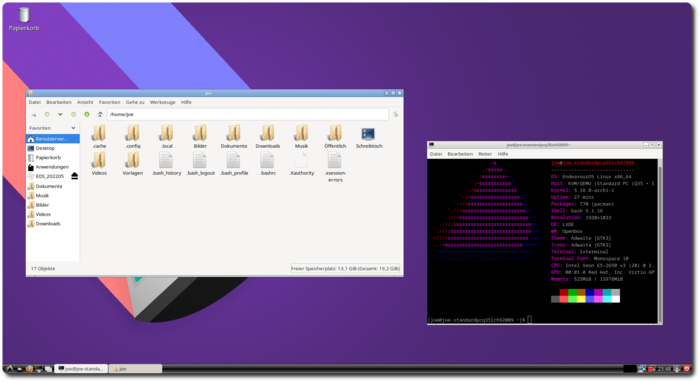Click the red logout panel icon
The width and height of the screenshot is (700, 382).
pyautogui.click(x=687, y=369)
